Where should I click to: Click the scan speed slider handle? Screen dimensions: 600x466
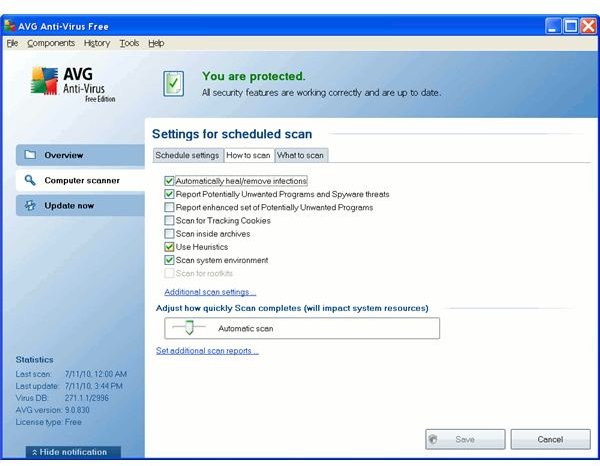[x=189, y=328]
